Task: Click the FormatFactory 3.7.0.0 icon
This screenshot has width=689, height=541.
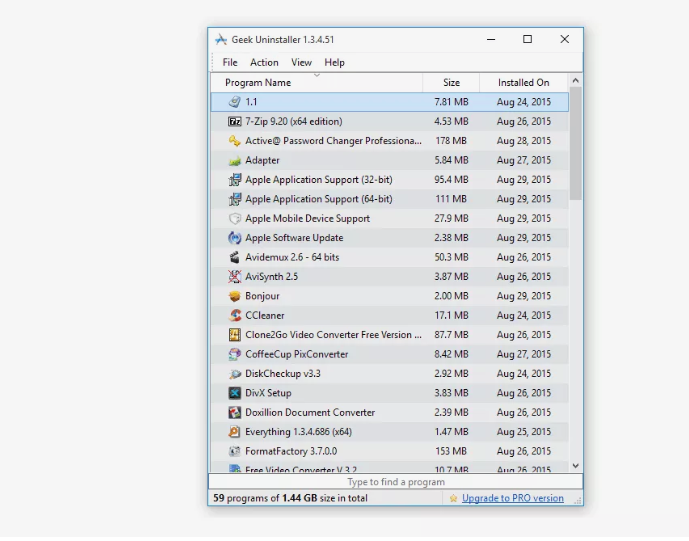Action: point(235,451)
